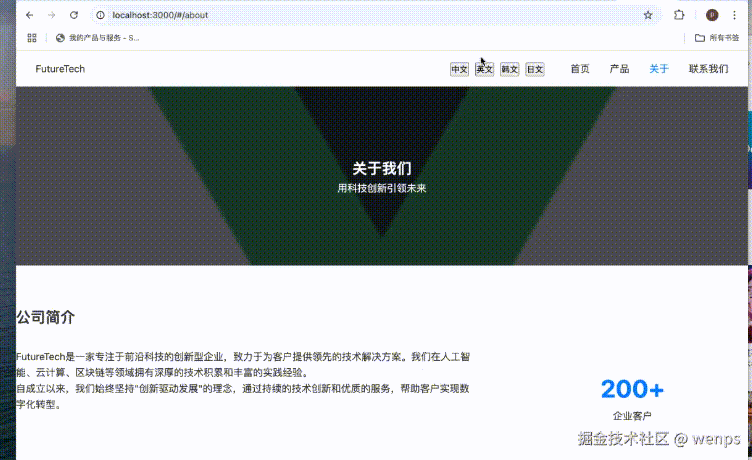The image size is (752, 460).
Task: Open the Chrome three-dot menu
Action: pos(734,15)
